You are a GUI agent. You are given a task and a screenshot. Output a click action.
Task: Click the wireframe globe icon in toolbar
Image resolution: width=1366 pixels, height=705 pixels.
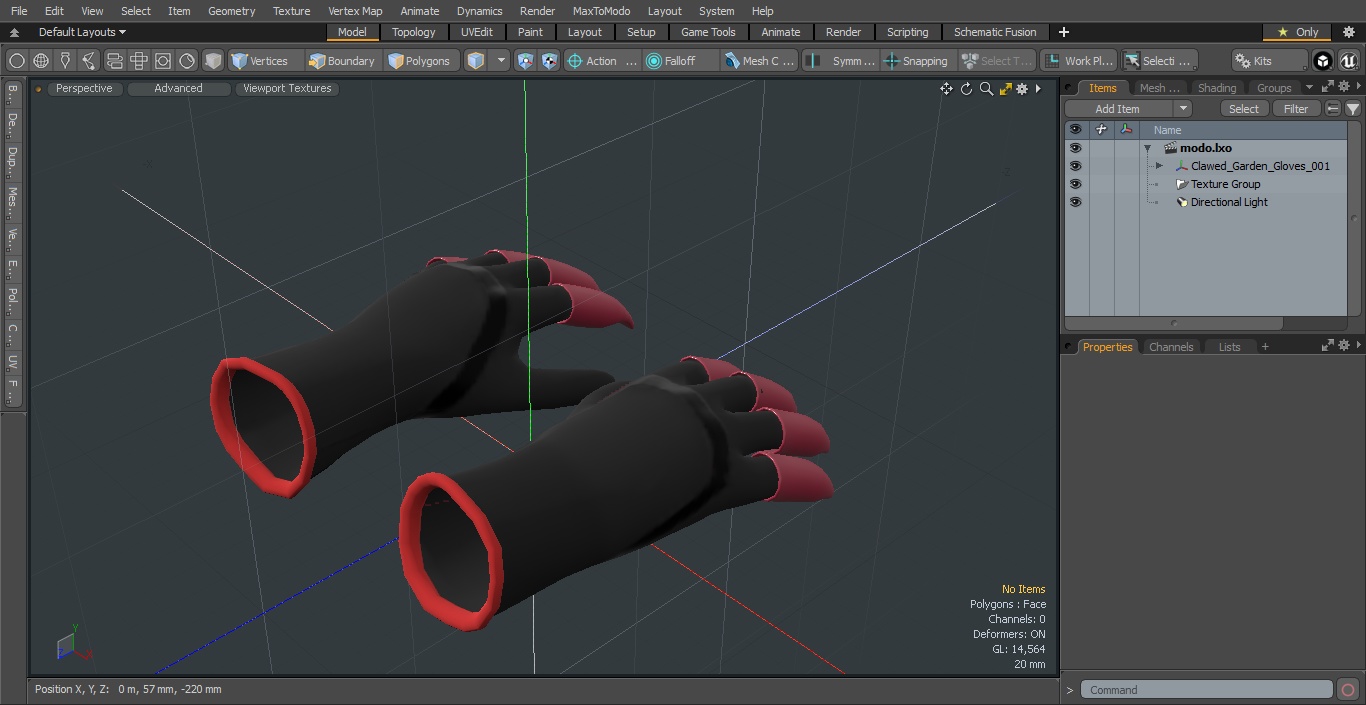coord(41,61)
